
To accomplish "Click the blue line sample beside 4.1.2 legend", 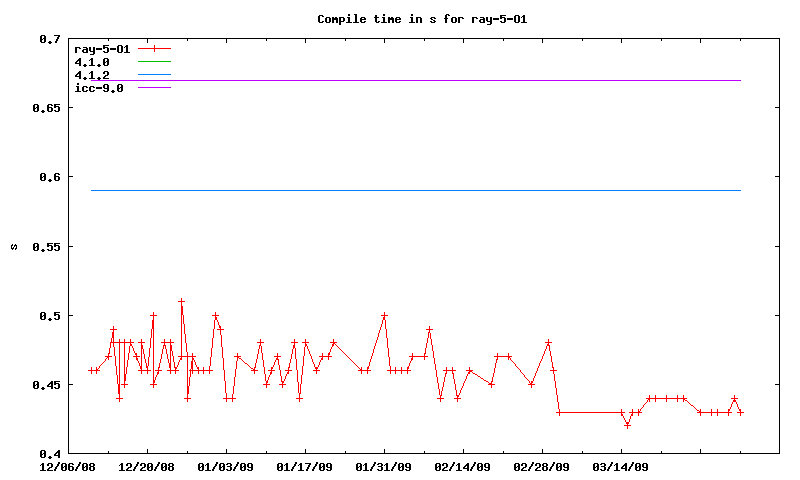I will (155, 75).
